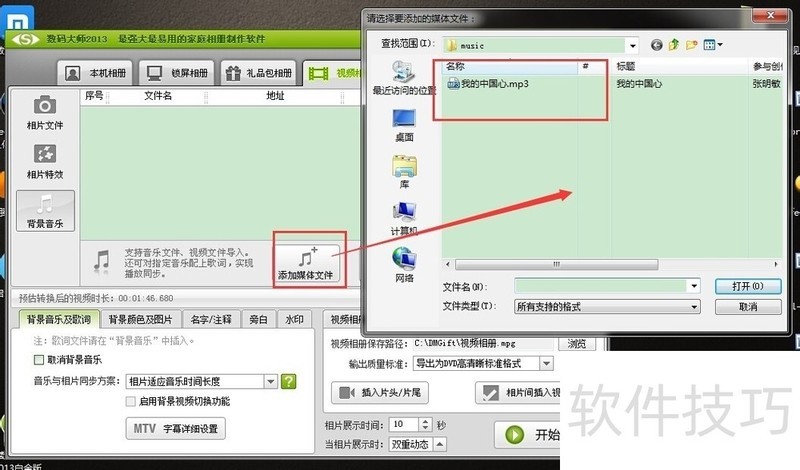Click 浏览 browse button for save path

click(x=577, y=343)
